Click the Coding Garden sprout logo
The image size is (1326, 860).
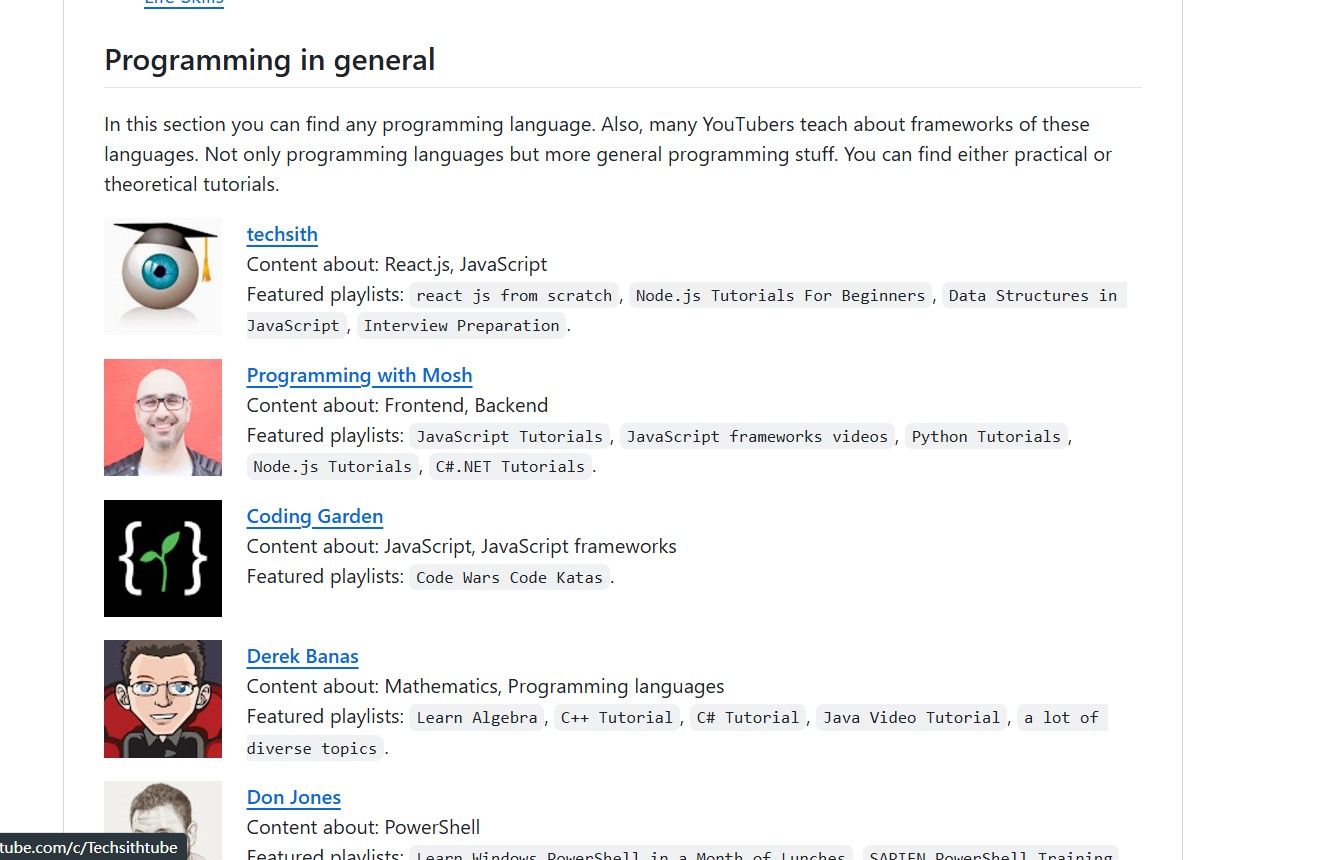163,558
